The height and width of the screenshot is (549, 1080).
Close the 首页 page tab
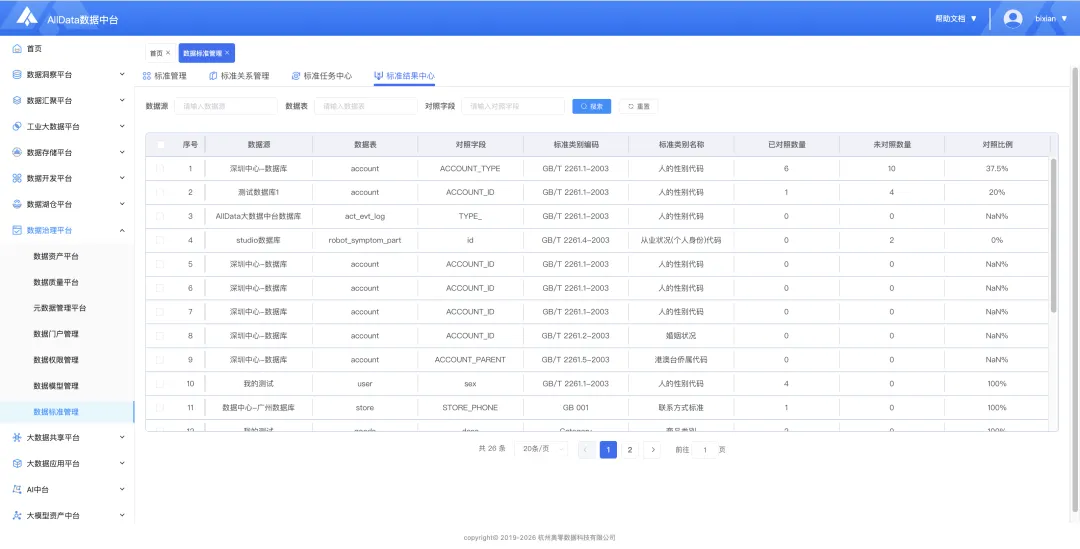point(168,53)
